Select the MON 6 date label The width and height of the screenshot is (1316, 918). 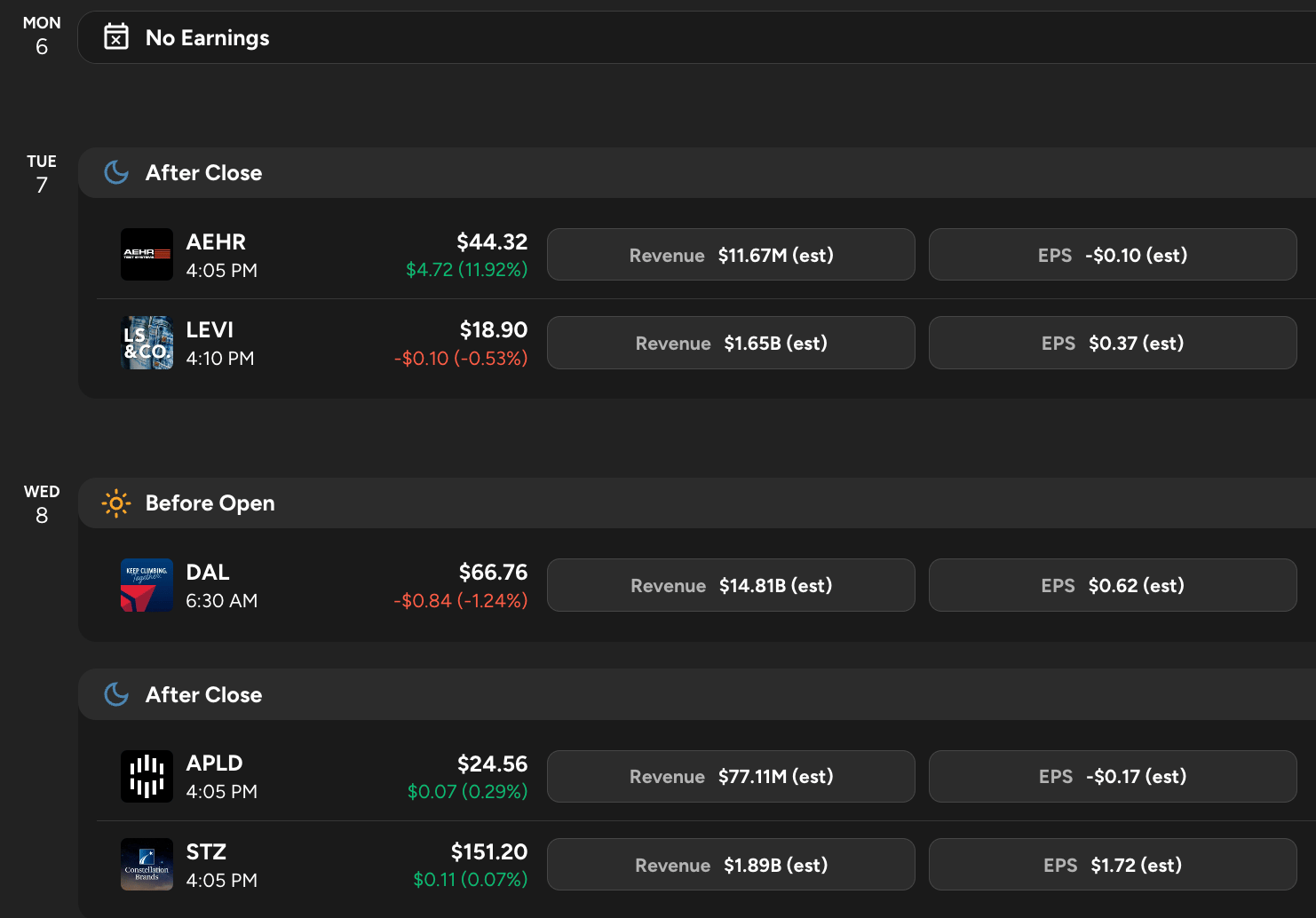42,36
